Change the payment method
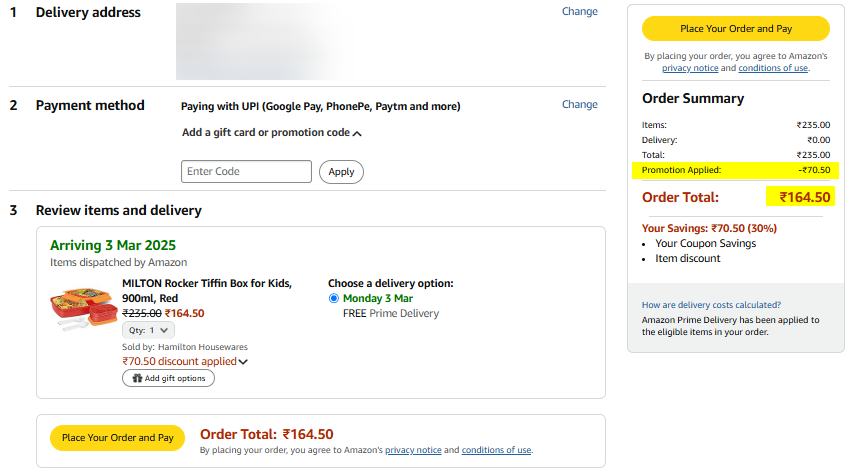 pos(579,105)
